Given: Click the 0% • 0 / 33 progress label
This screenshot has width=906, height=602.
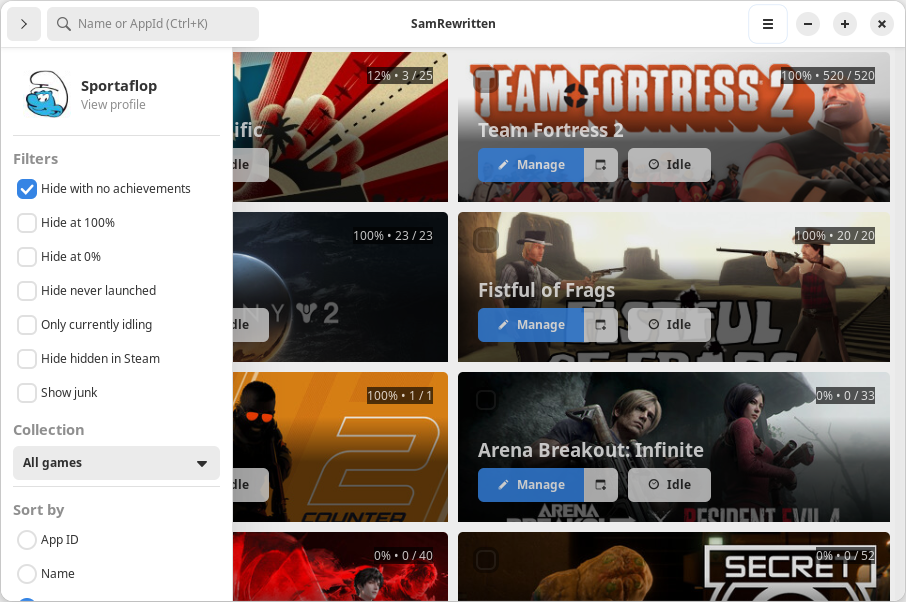Looking at the screenshot, I should (x=845, y=396).
